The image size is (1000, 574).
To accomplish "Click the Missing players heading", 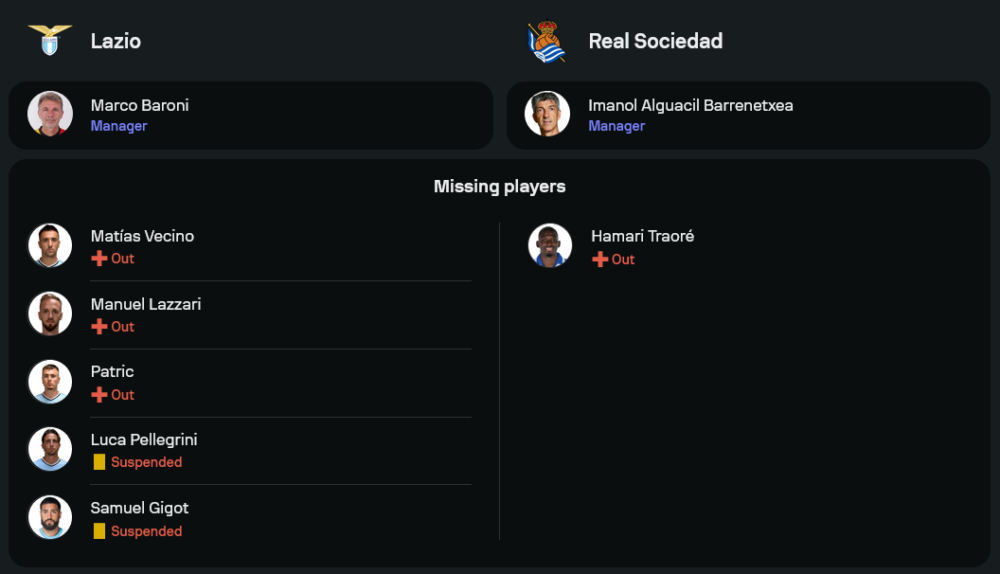I will [x=500, y=187].
